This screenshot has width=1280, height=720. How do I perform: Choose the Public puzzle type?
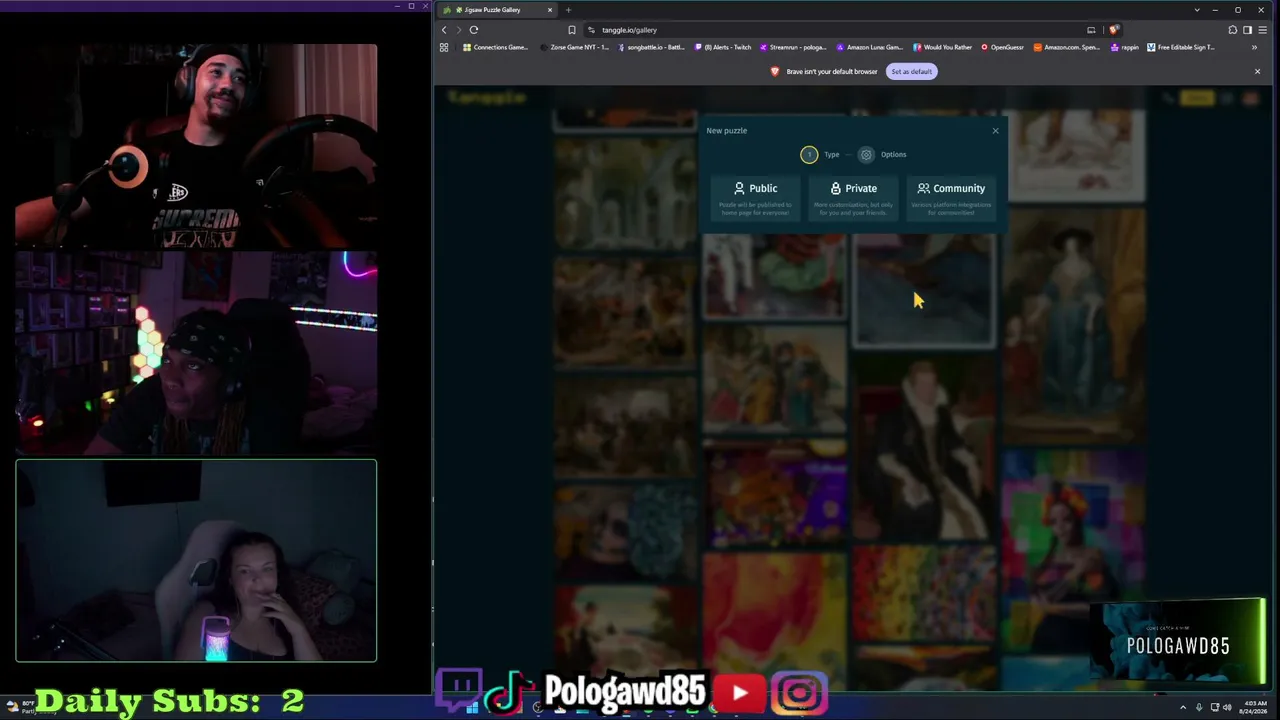pyautogui.click(x=755, y=198)
